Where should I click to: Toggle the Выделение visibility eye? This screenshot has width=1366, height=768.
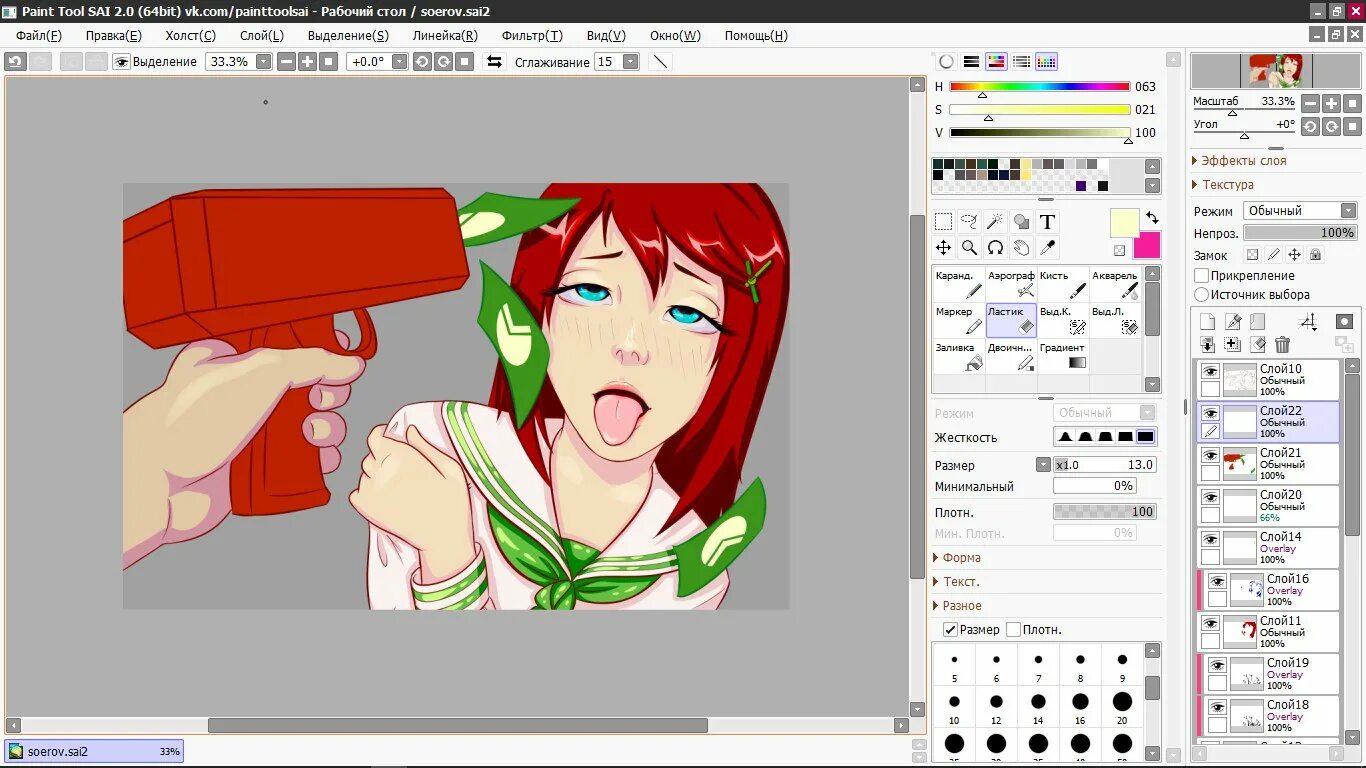tap(122, 62)
